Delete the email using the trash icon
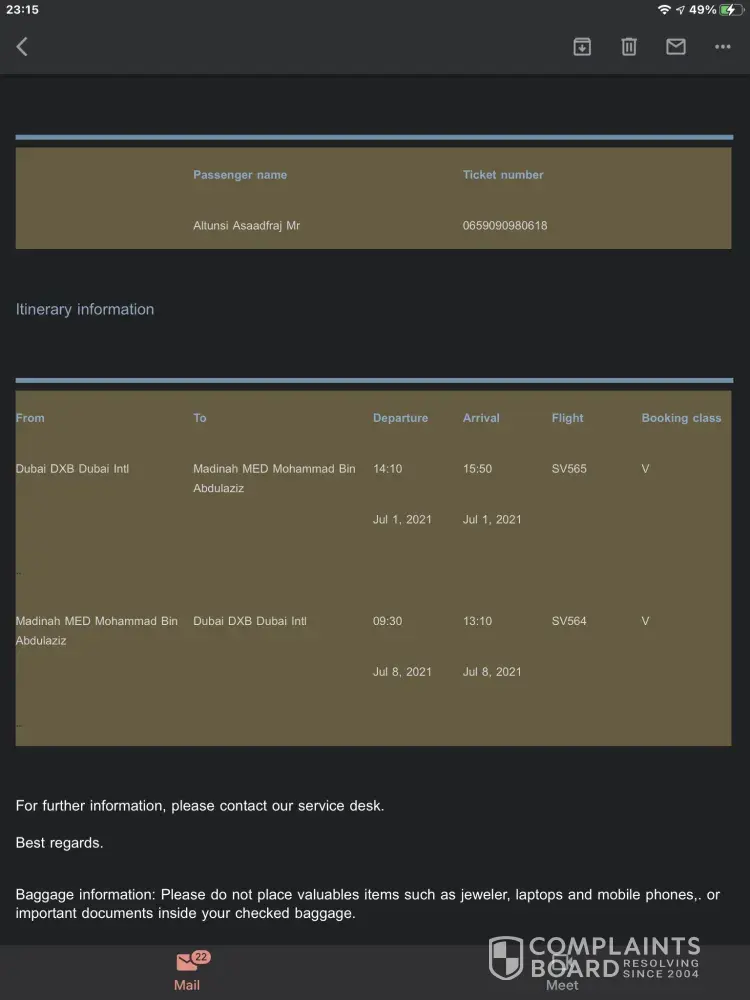 click(x=629, y=46)
